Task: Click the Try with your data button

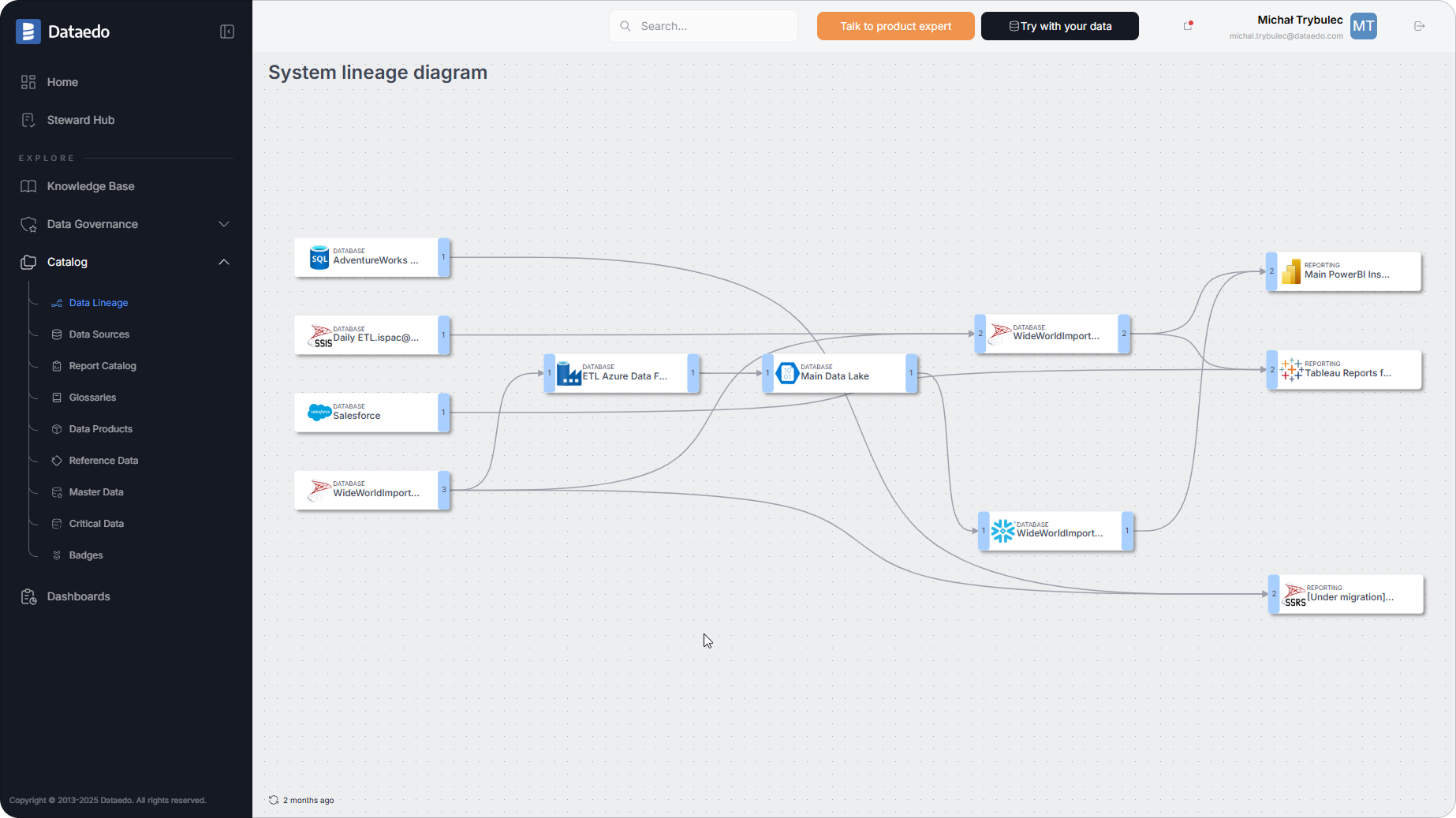Action: click(1059, 25)
